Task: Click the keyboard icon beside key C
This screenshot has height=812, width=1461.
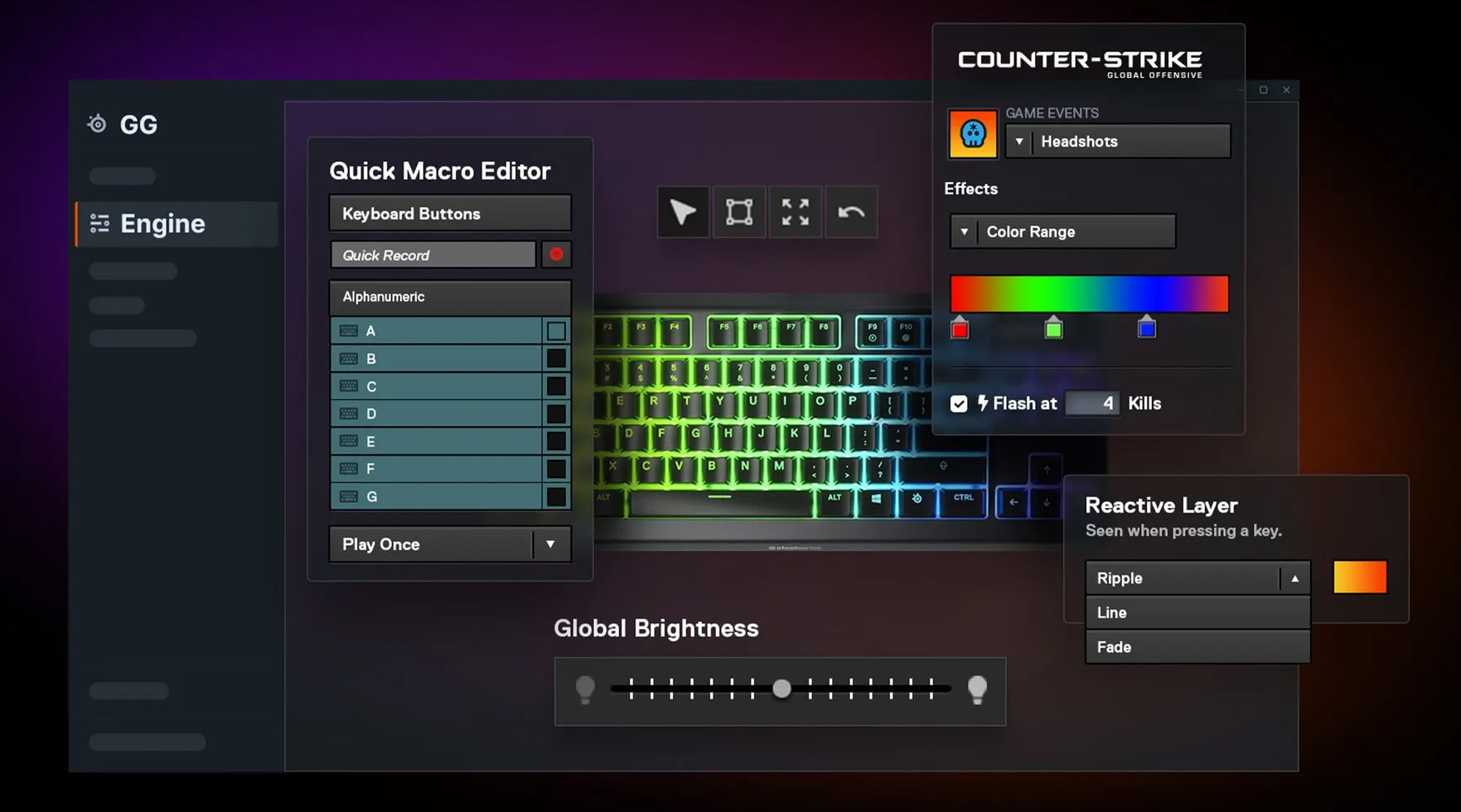Action: [349, 386]
